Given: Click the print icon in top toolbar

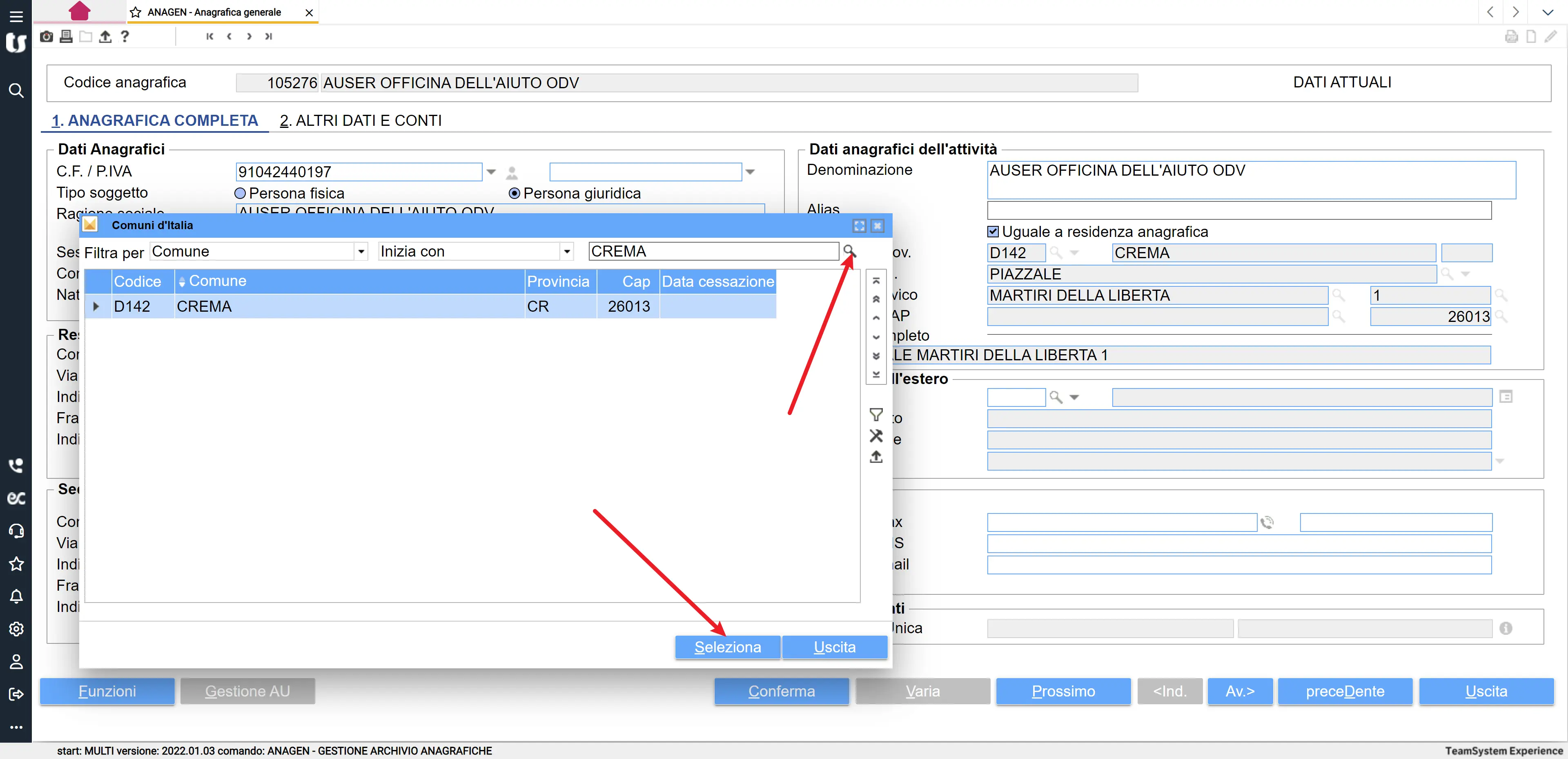Looking at the screenshot, I should coord(66,36).
